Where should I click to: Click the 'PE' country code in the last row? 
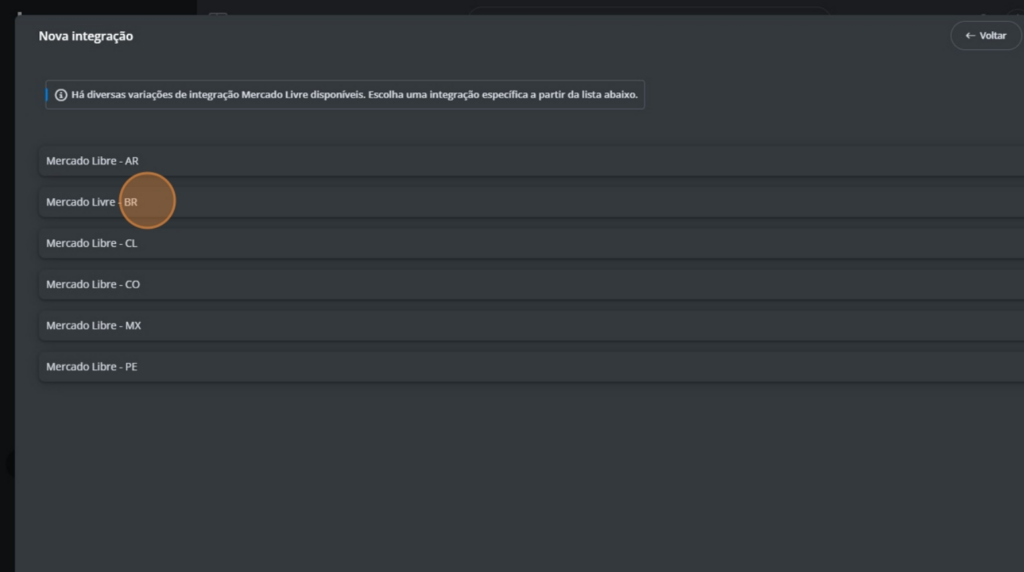point(131,366)
